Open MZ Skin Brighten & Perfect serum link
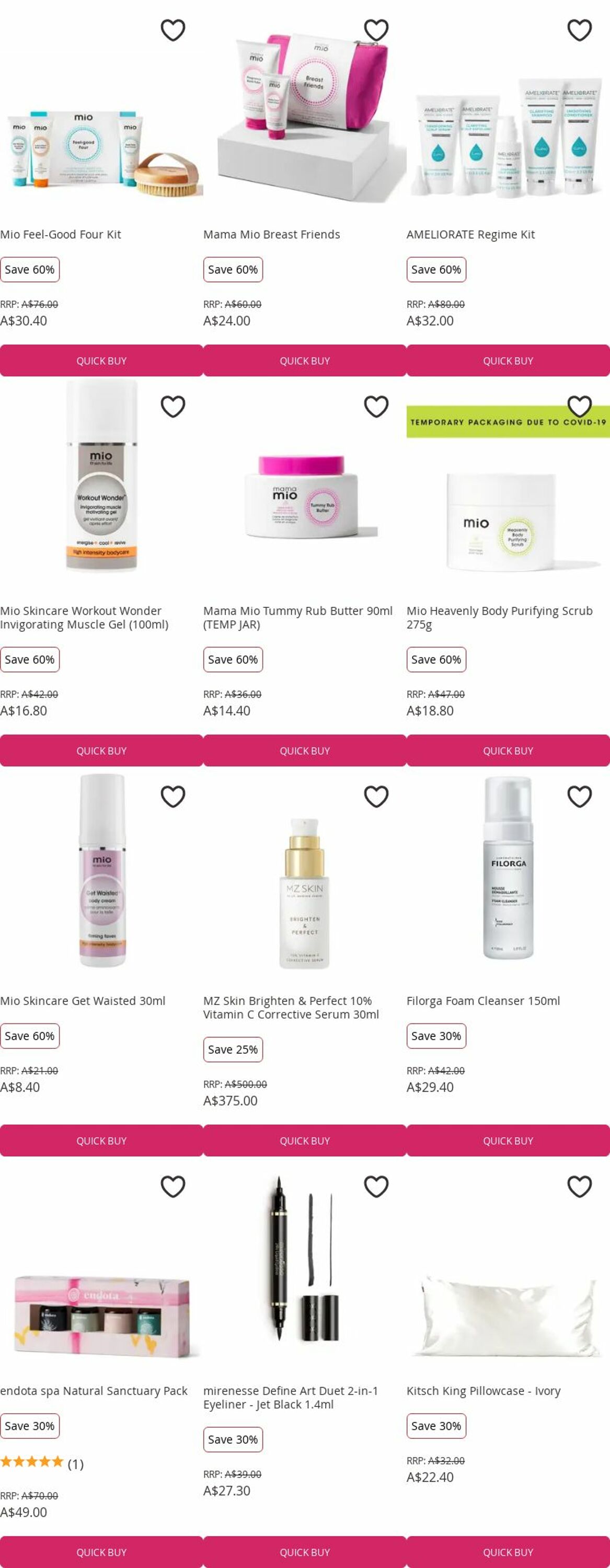Viewport: 610px width, 1568px height. [x=291, y=1007]
